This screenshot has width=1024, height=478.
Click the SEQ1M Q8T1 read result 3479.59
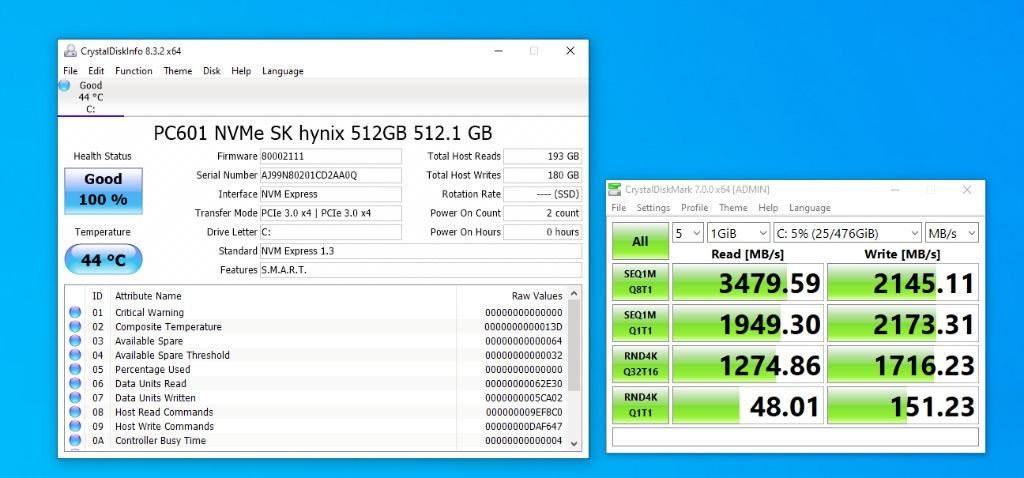(748, 282)
